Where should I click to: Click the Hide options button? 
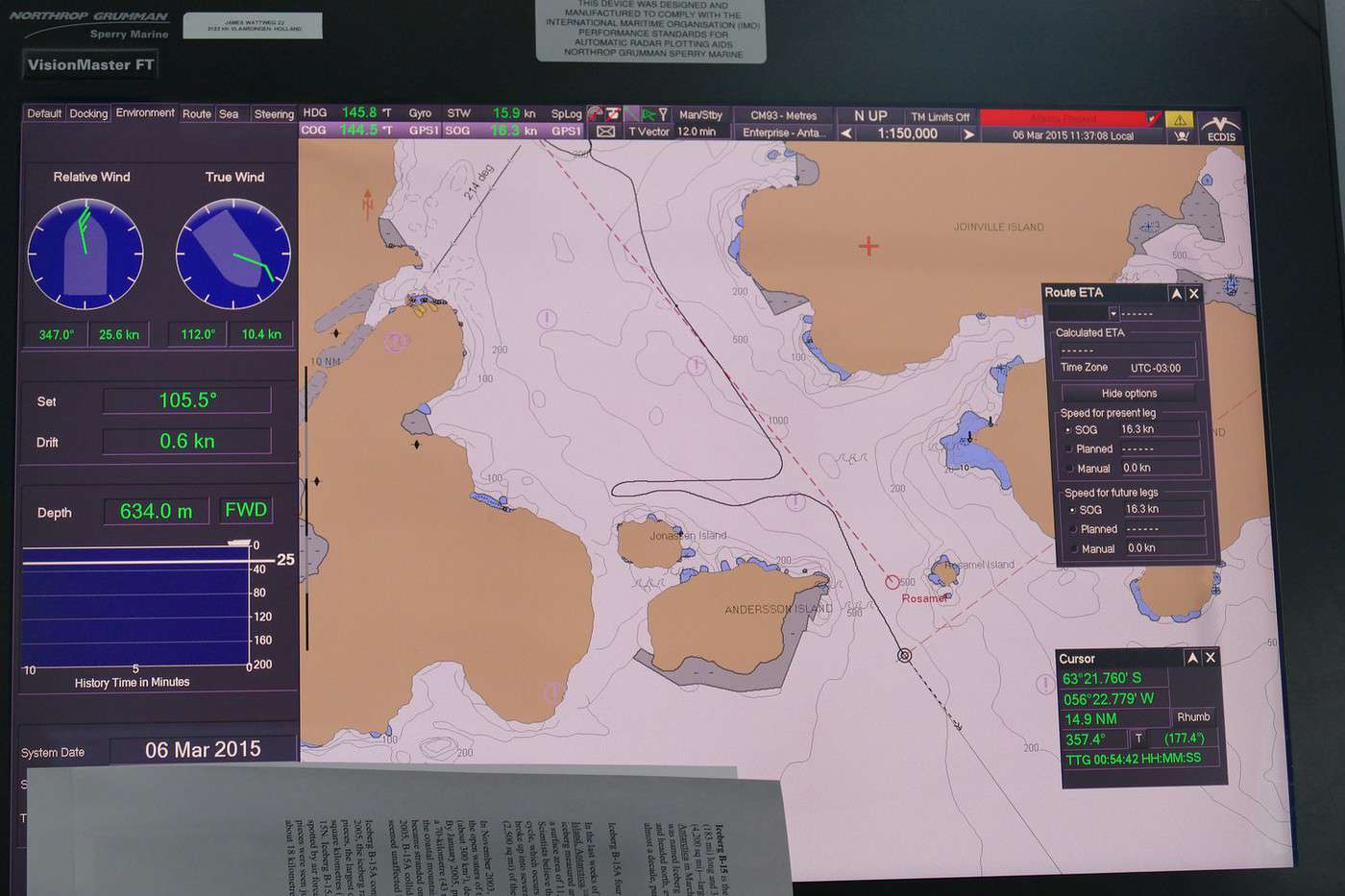tap(1129, 393)
